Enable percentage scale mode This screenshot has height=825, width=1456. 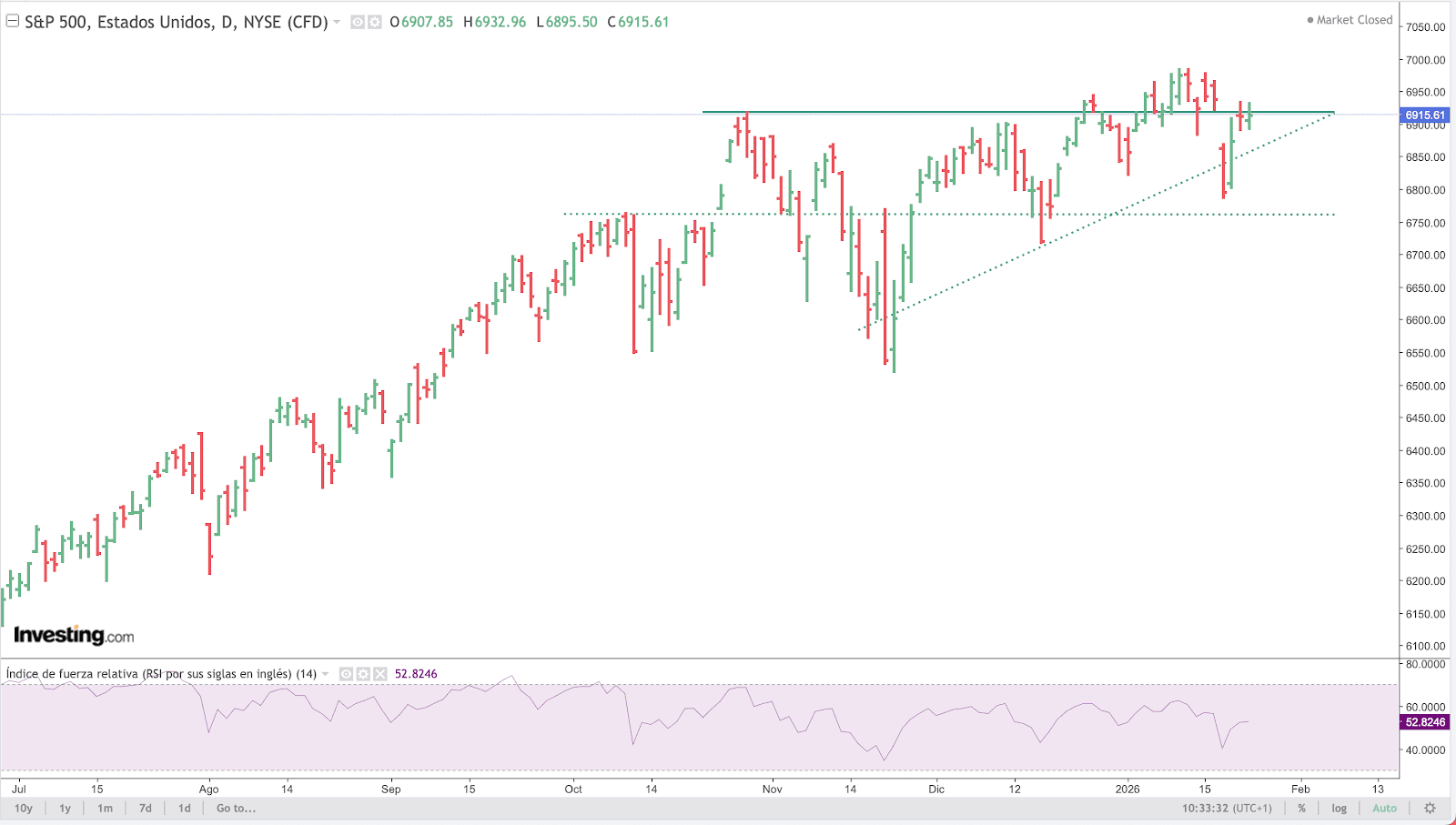1301,808
